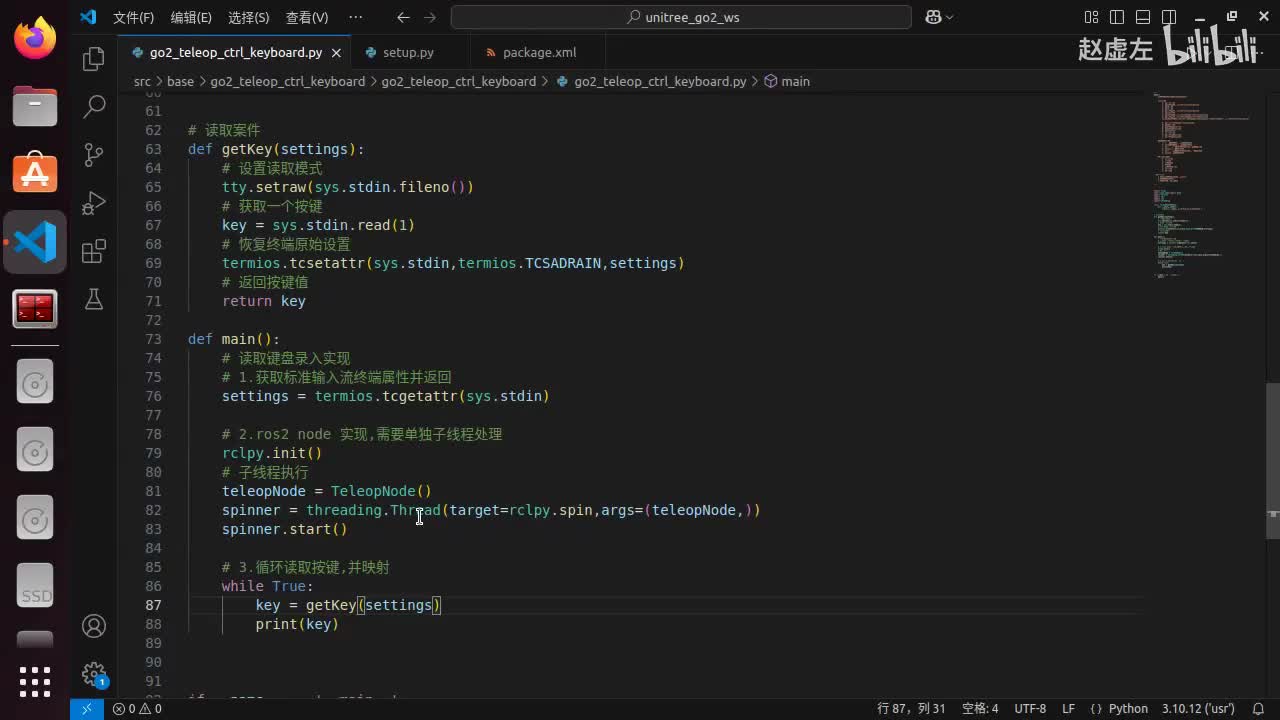The width and height of the screenshot is (1280, 720).
Task: Show errors and warnings count panel
Action: click(137, 709)
